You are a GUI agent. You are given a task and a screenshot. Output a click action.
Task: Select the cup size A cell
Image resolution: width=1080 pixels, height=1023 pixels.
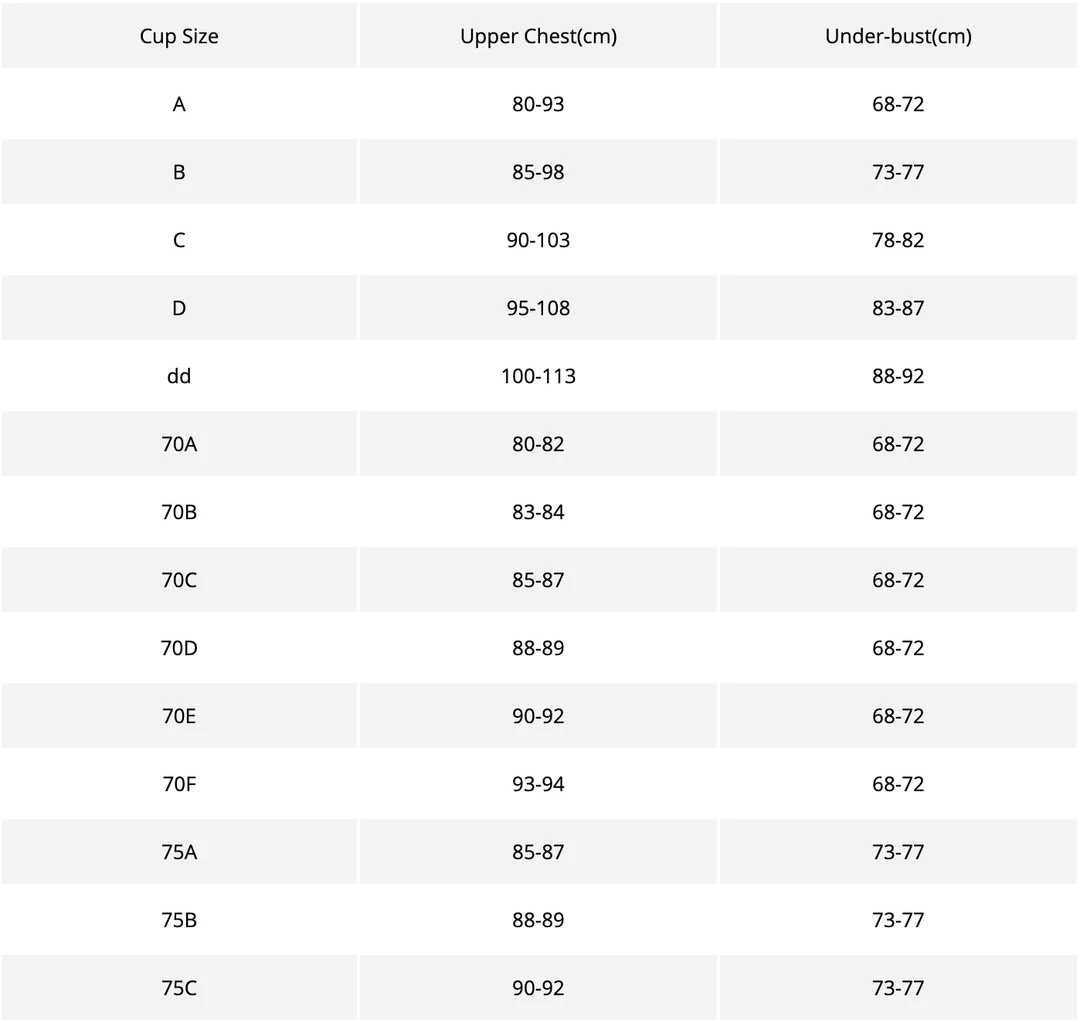[x=179, y=104]
